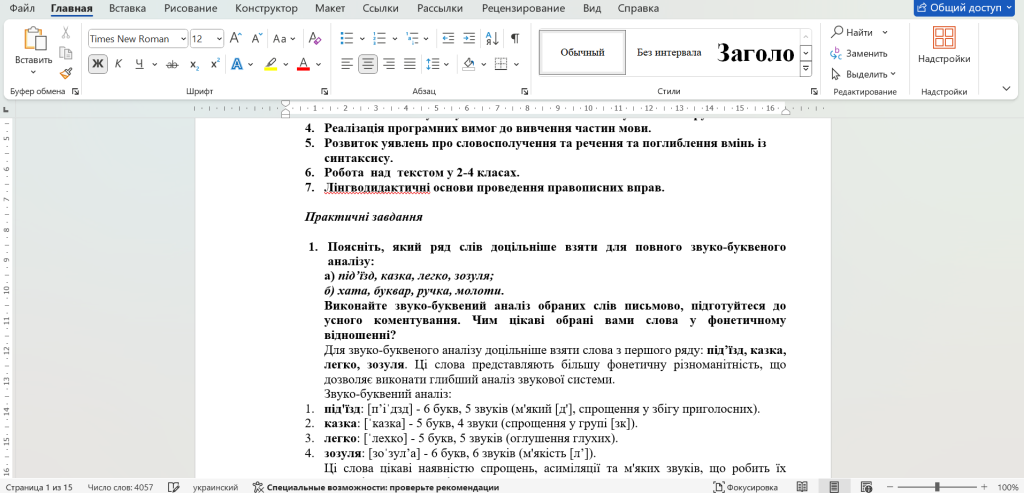The image size is (1024, 493).
Task: Clear all formatting eraser icon
Action: click(315, 39)
